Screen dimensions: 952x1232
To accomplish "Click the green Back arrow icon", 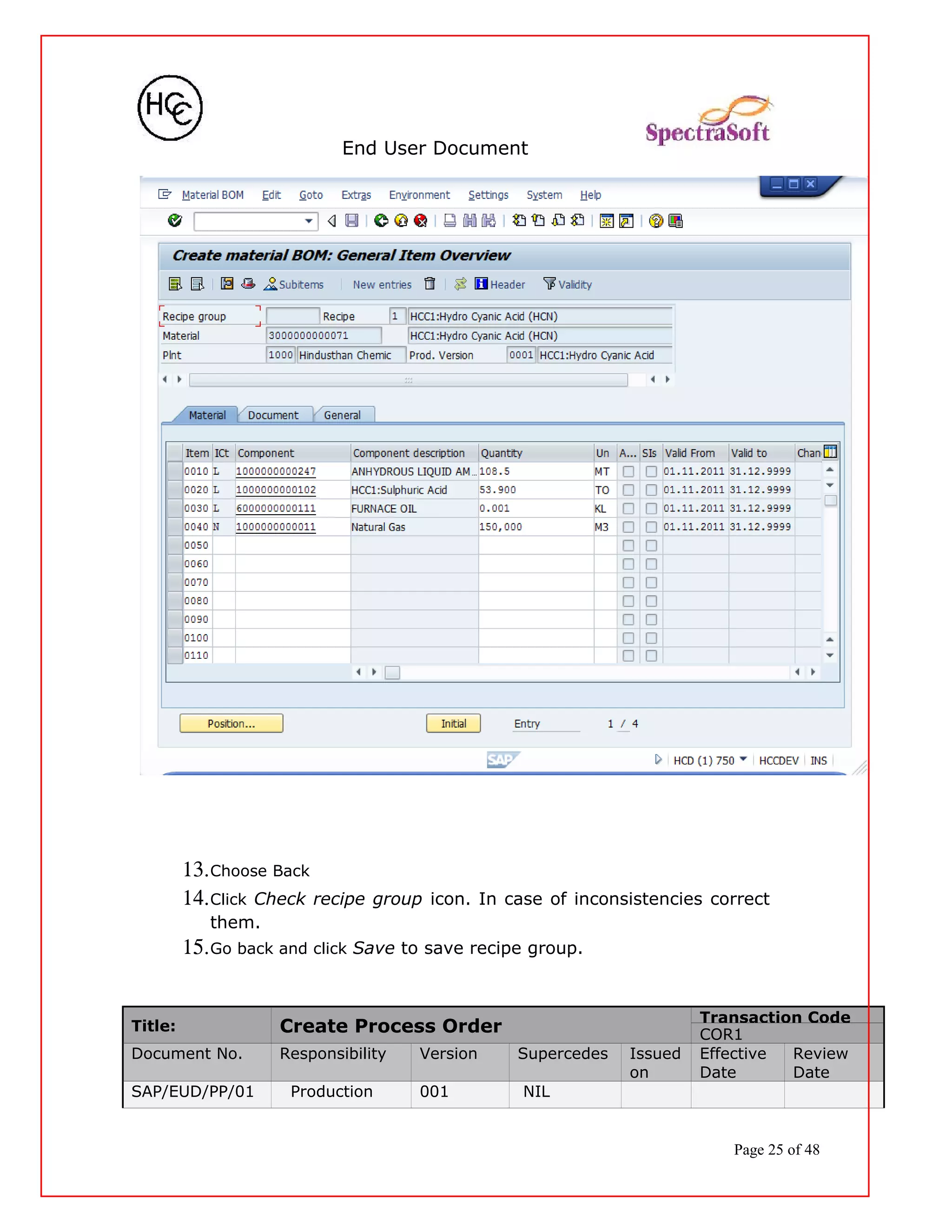I will click(381, 220).
